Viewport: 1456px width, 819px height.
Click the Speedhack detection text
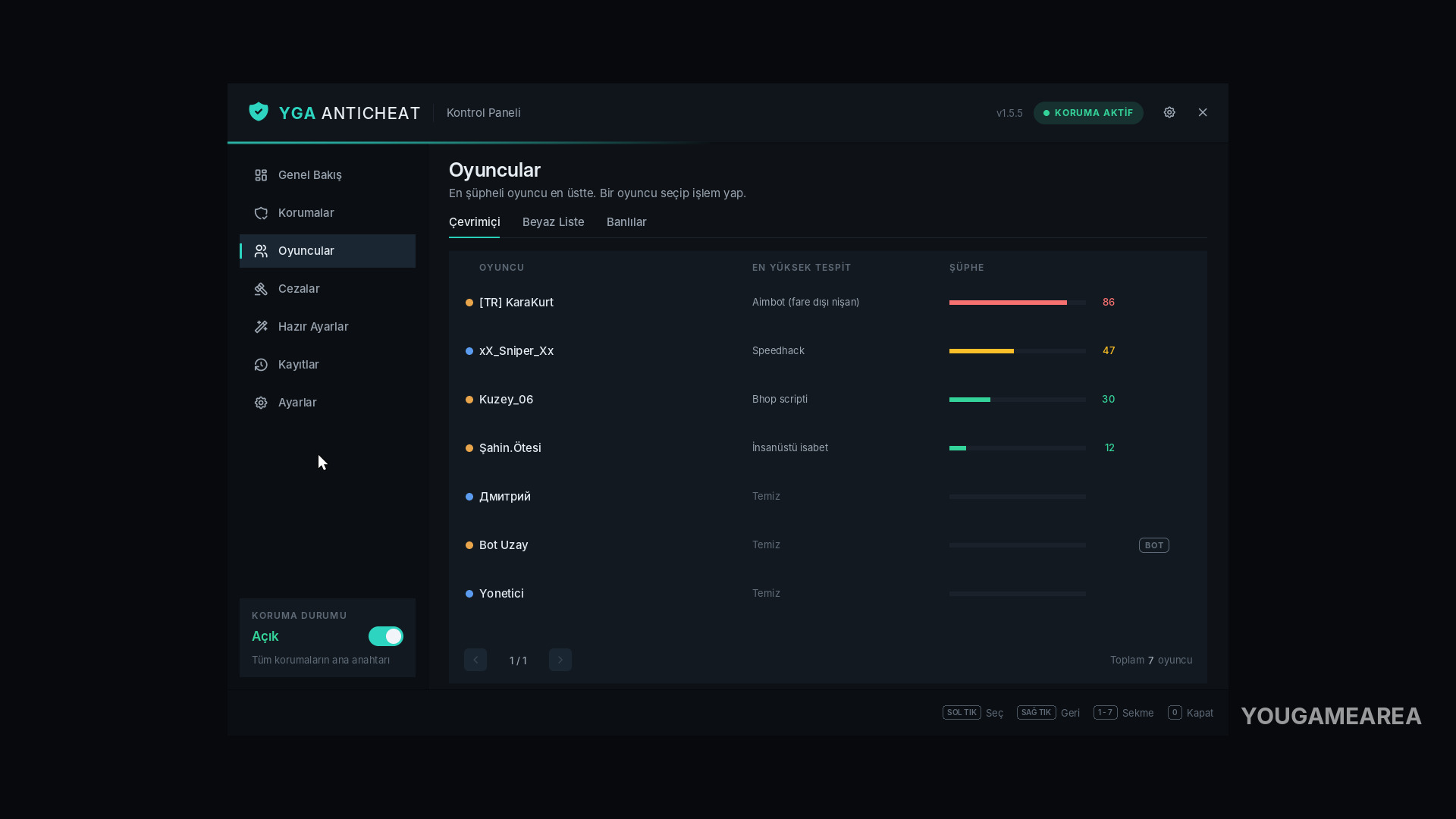tap(778, 351)
